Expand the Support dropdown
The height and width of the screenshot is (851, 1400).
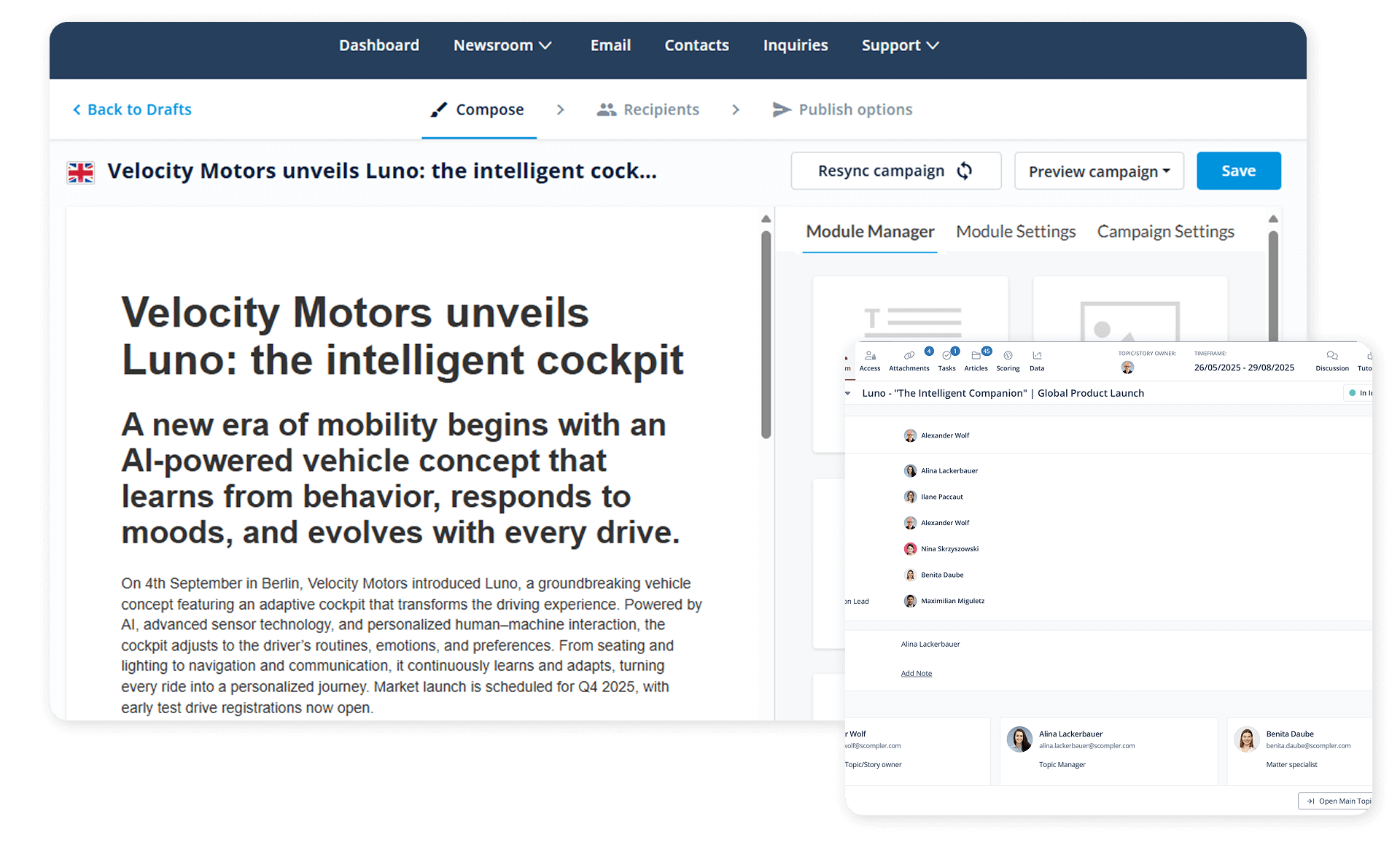(899, 45)
